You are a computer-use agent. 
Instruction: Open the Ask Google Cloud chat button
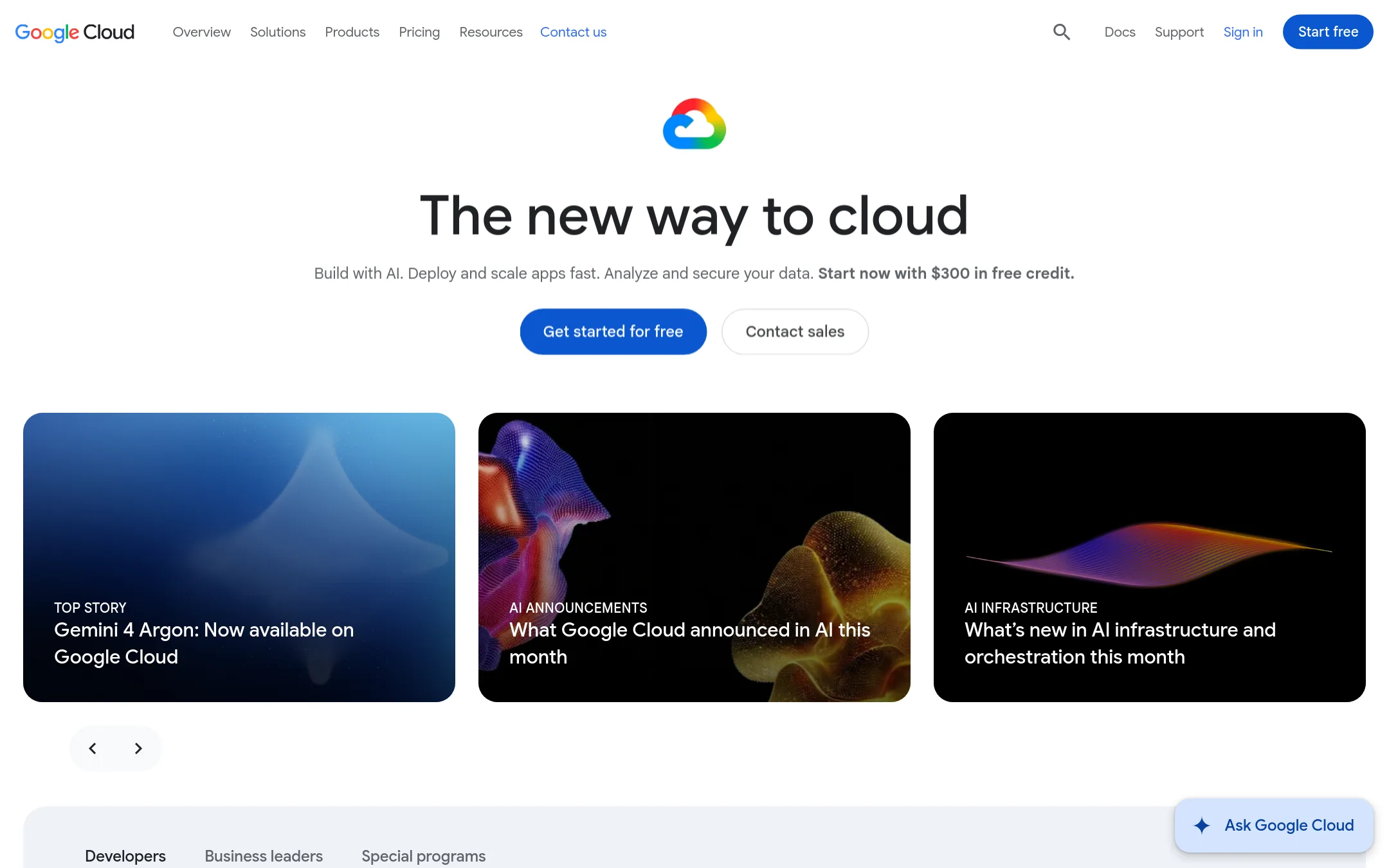click(x=1274, y=826)
